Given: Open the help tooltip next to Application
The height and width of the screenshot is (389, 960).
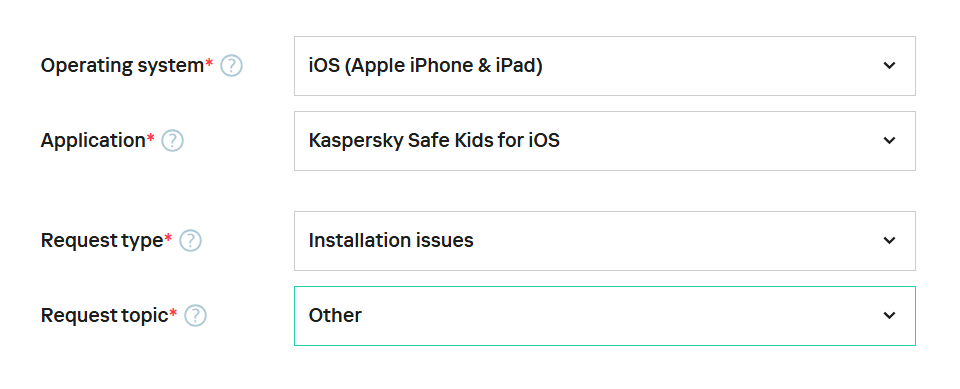Looking at the screenshot, I should pyautogui.click(x=173, y=141).
